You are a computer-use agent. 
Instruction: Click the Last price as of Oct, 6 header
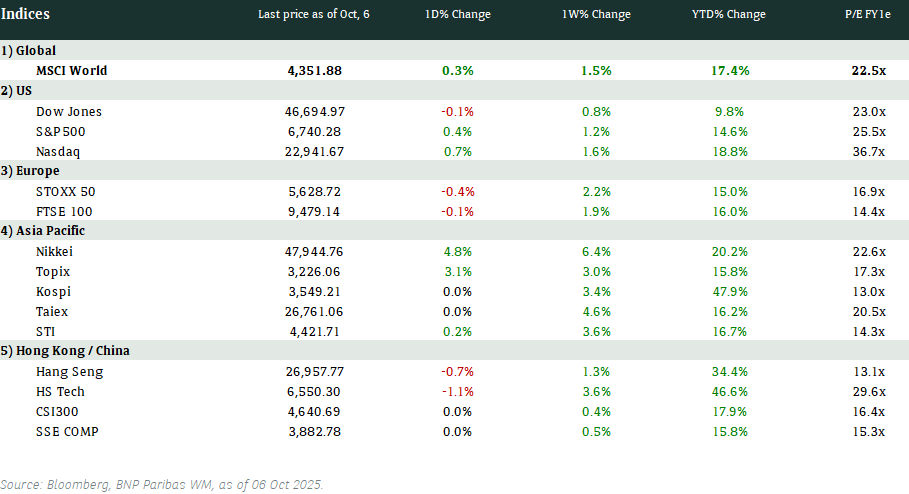coord(313,15)
